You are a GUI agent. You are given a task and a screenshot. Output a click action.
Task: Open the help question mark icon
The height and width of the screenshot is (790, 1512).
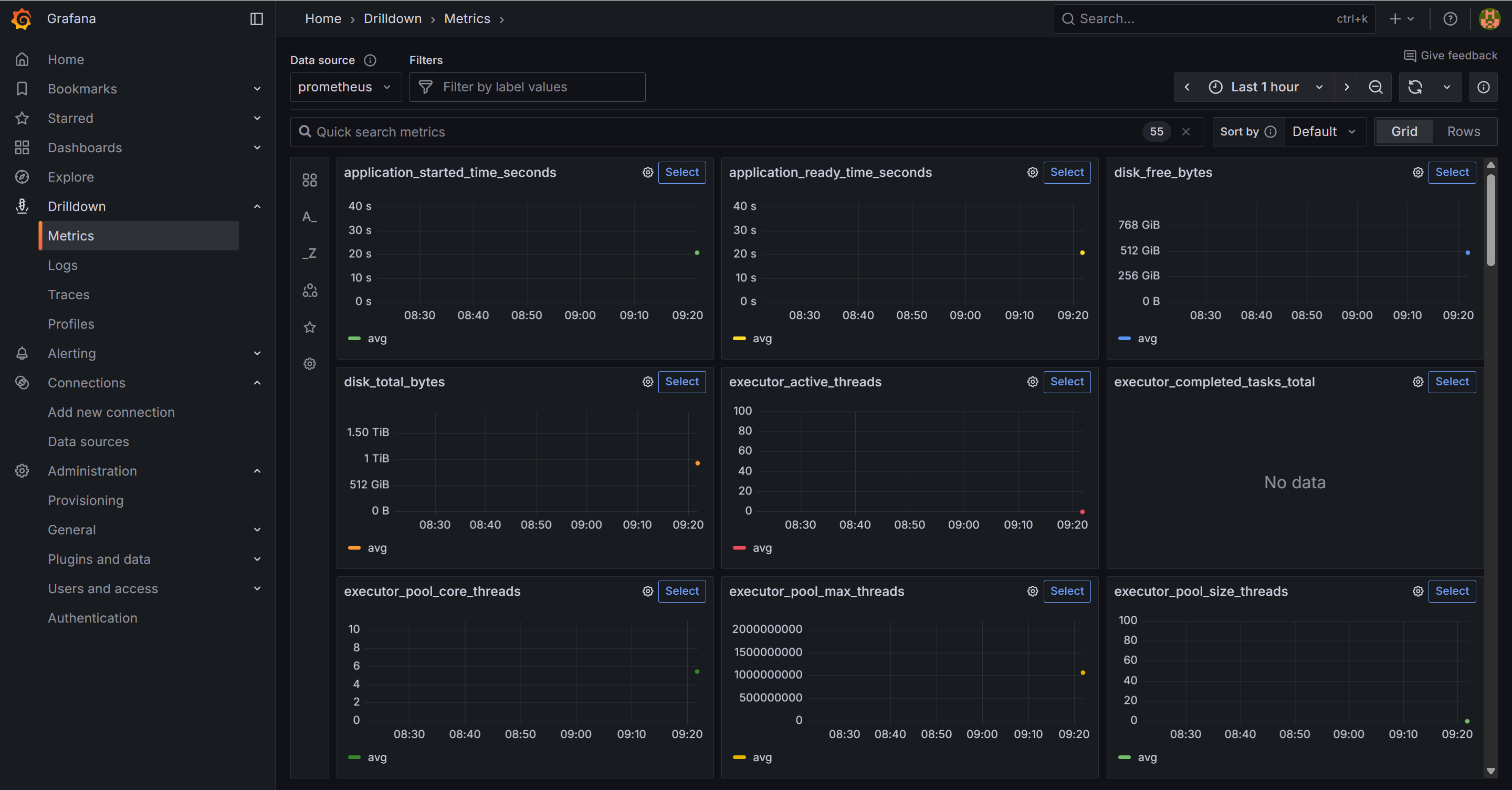click(1450, 19)
